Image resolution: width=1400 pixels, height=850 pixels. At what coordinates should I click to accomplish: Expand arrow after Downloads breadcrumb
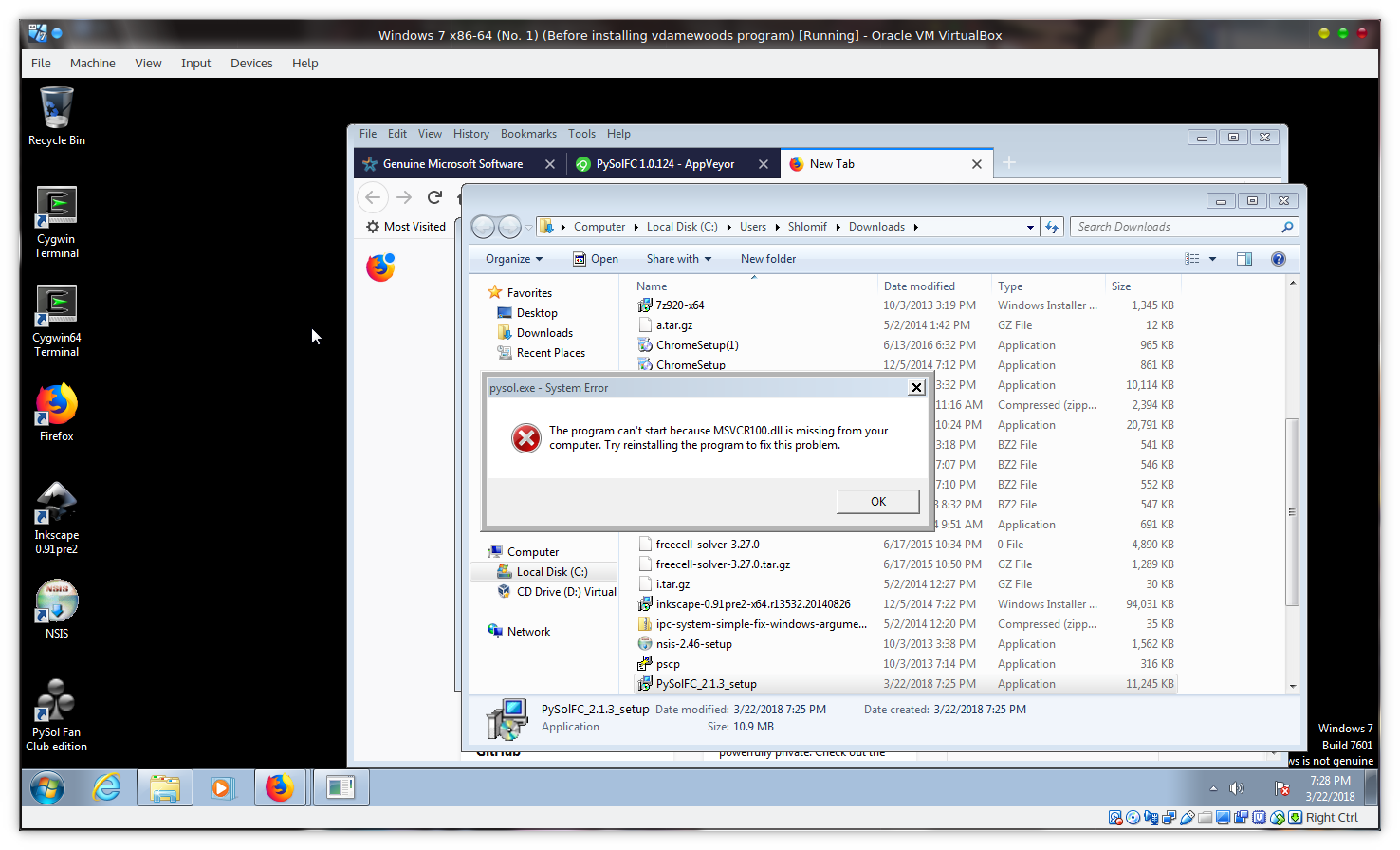click(915, 227)
